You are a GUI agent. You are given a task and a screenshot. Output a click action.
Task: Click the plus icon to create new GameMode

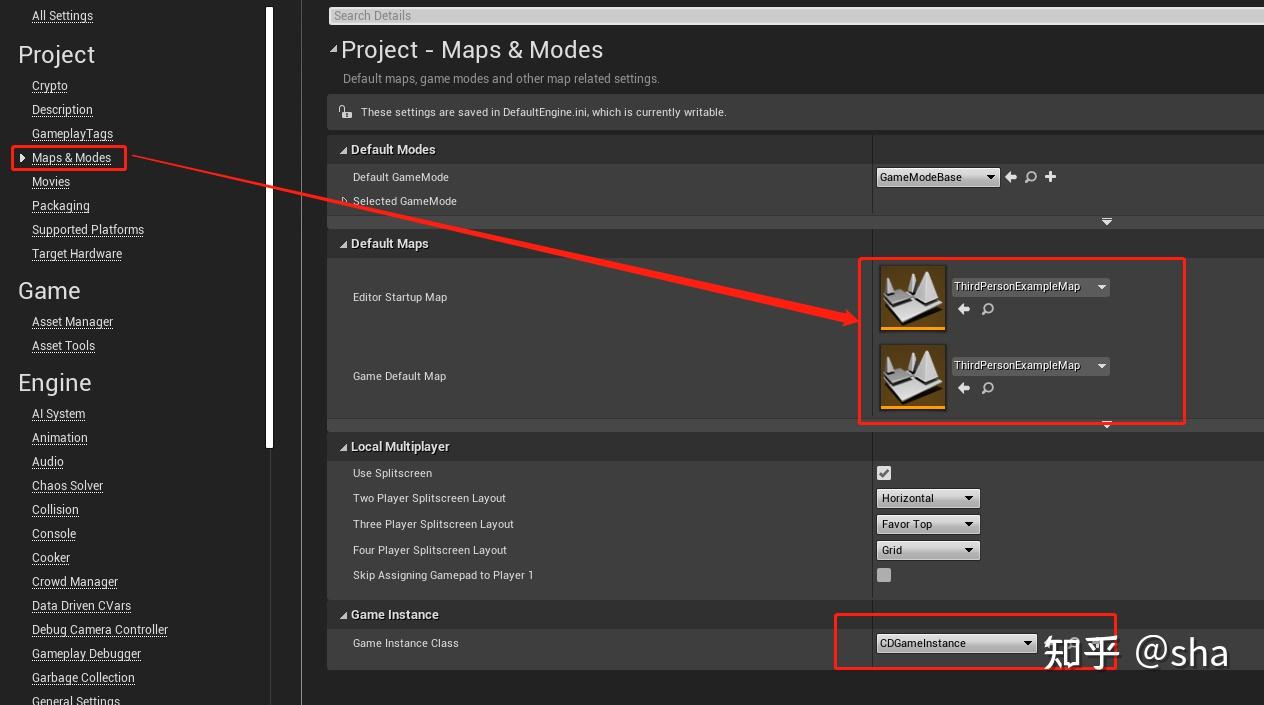click(x=1049, y=176)
